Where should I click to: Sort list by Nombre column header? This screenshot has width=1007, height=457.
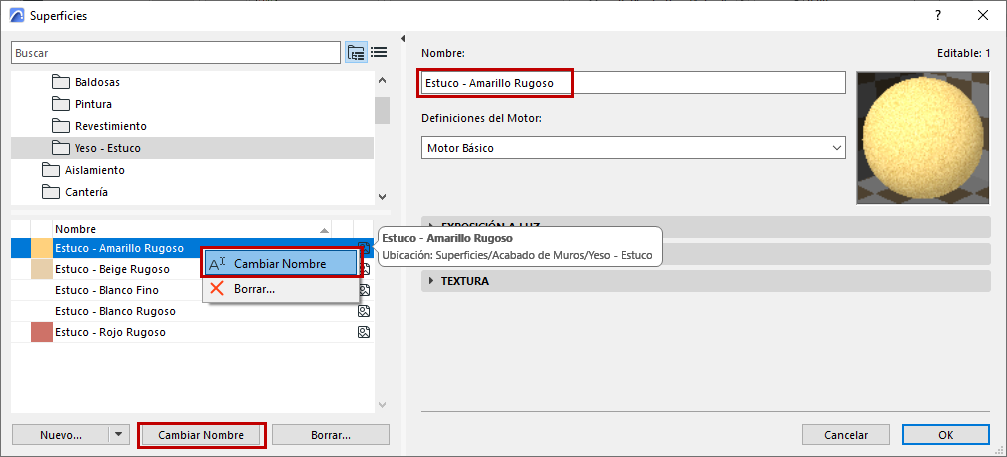[193, 229]
